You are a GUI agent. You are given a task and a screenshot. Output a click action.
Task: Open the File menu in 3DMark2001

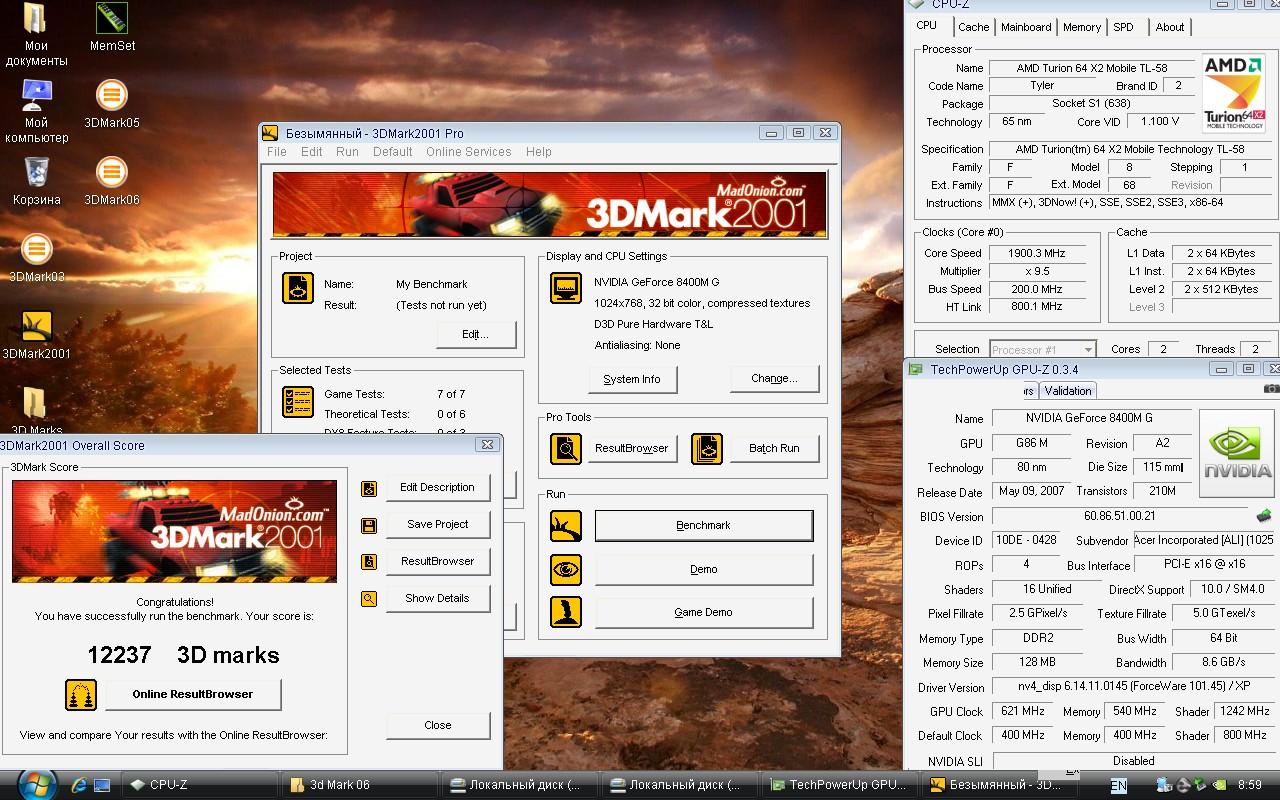(x=277, y=152)
